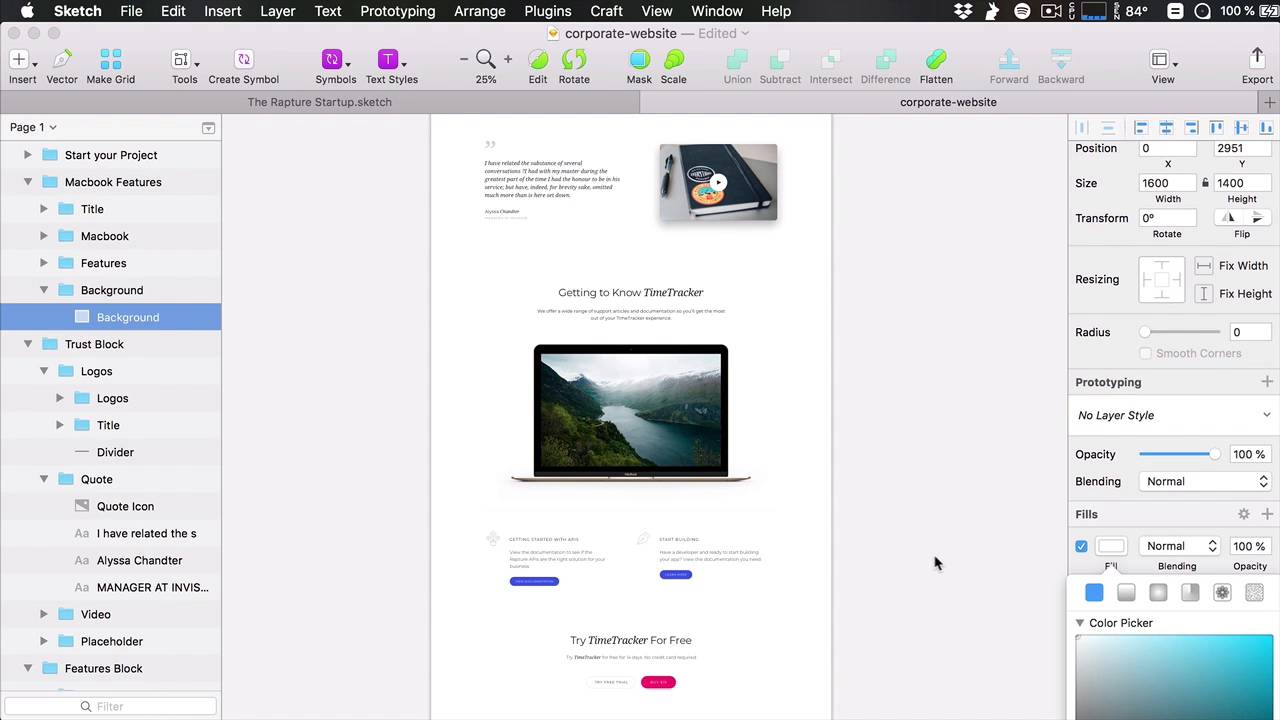The image size is (1280, 720).
Task: Select the pattern fill type icon
Action: tap(1222, 593)
